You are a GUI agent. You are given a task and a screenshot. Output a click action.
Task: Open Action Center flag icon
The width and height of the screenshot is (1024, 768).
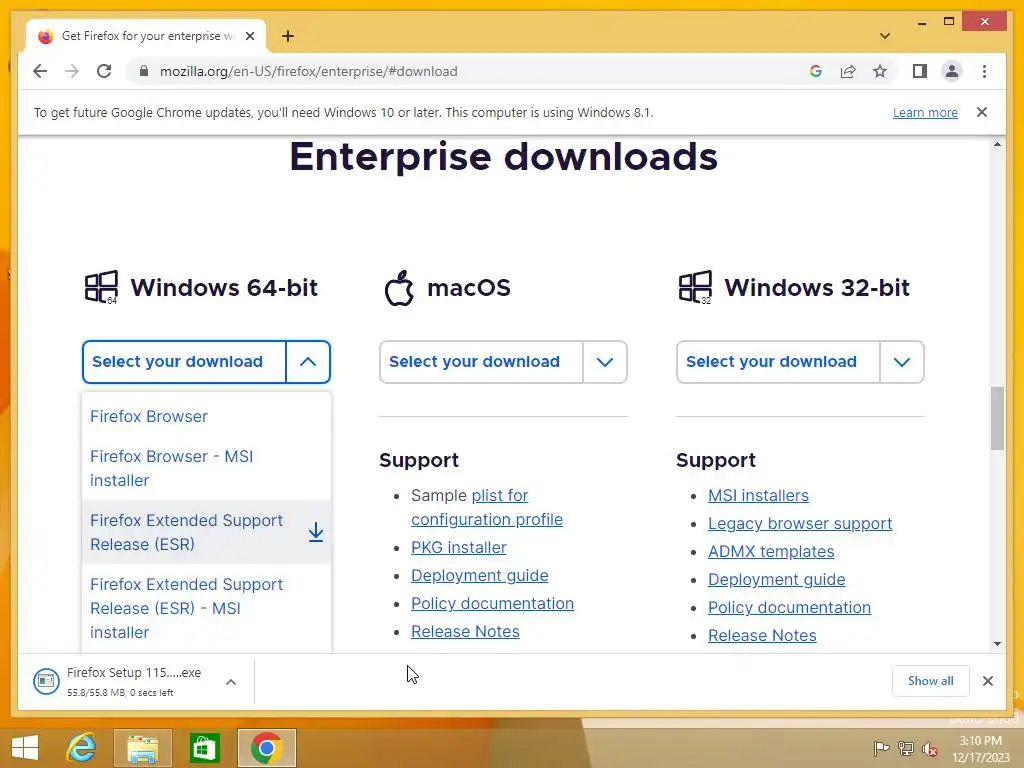[x=881, y=748]
